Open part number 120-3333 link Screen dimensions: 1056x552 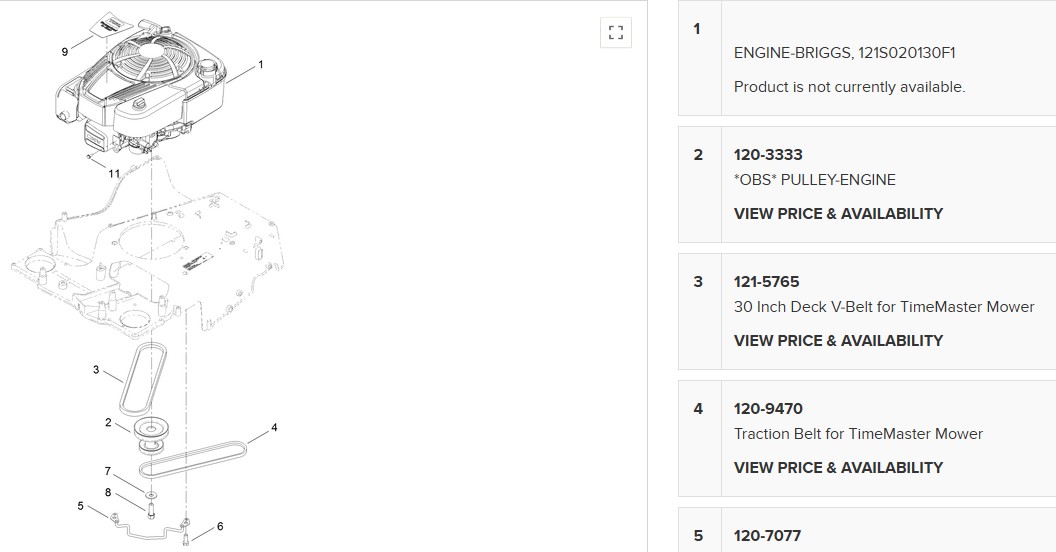point(768,155)
